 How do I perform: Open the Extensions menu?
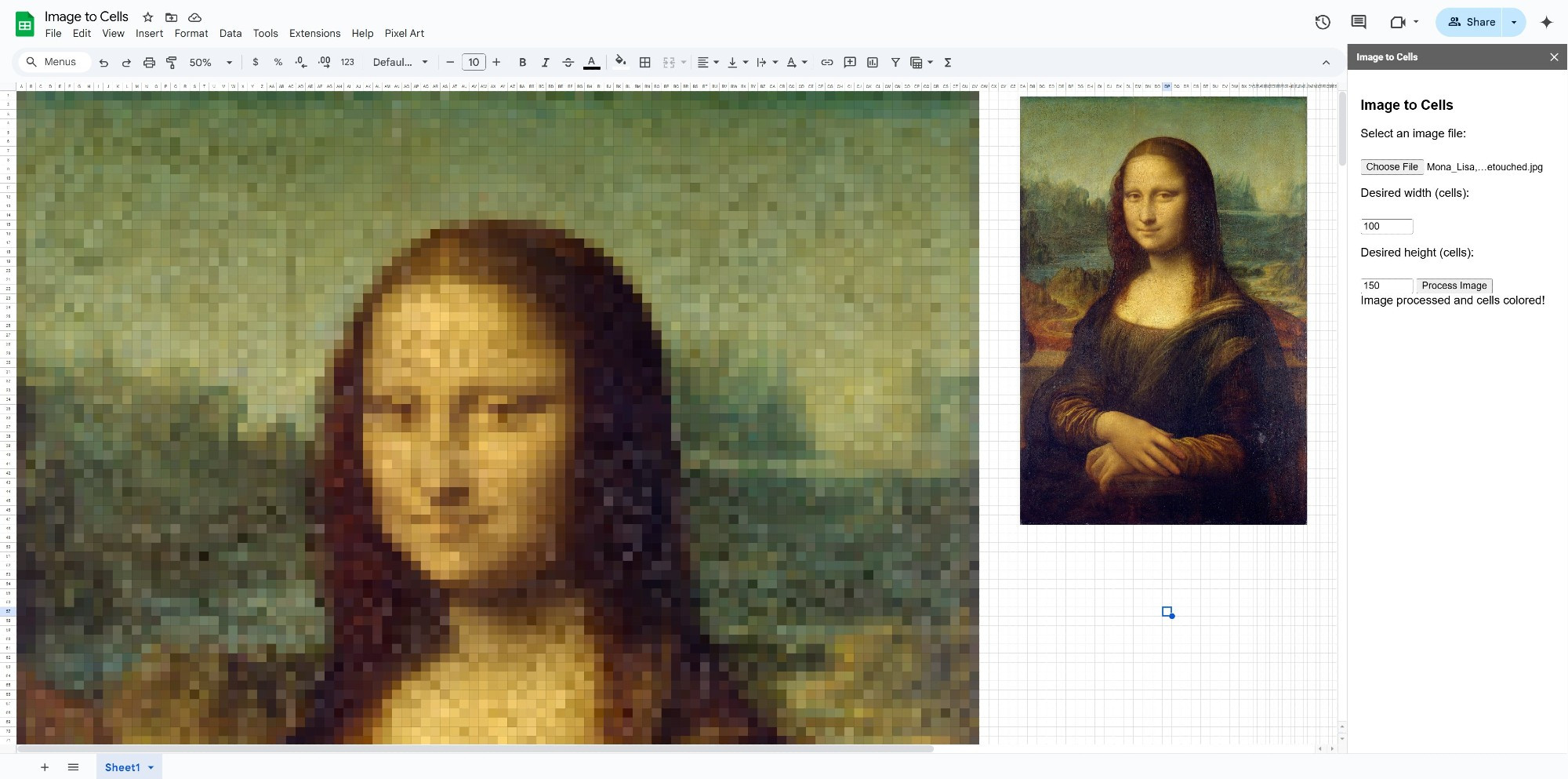click(x=314, y=33)
